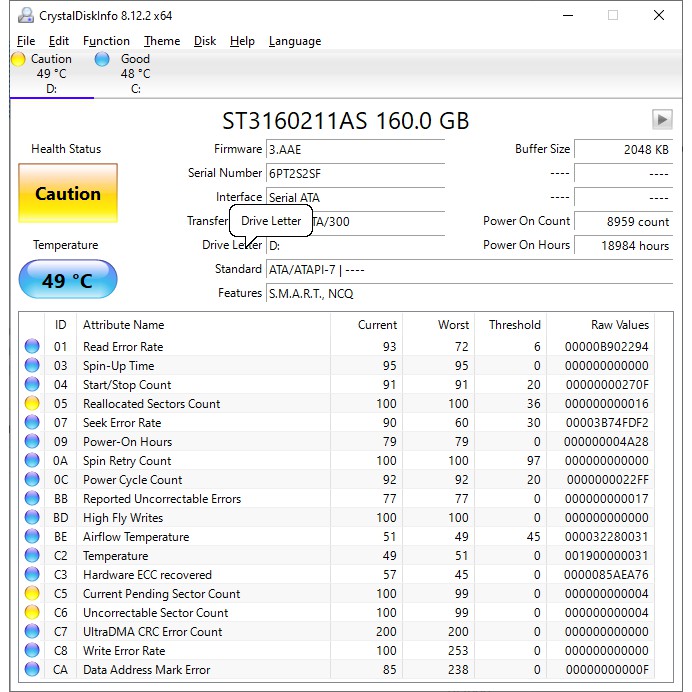The image size is (692, 692).
Task: Click the yellow Caution health status button
Action: coord(68,194)
